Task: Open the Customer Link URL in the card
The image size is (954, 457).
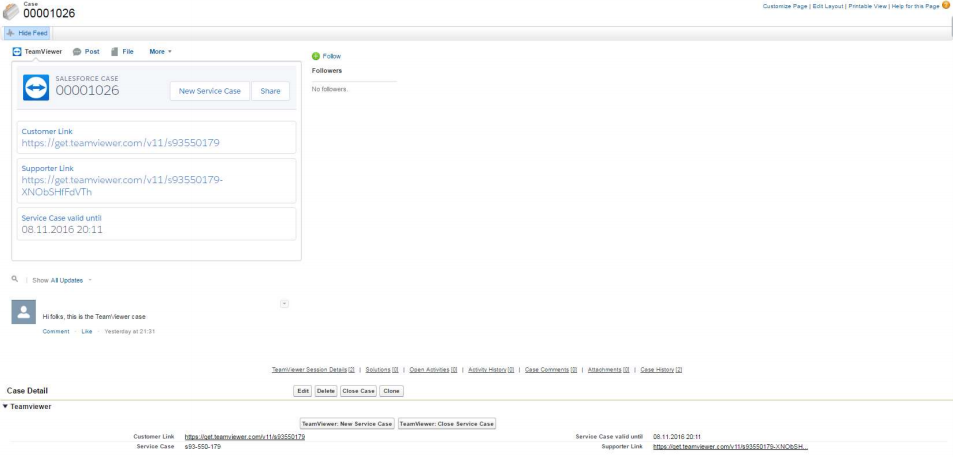Action: [120, 144]
